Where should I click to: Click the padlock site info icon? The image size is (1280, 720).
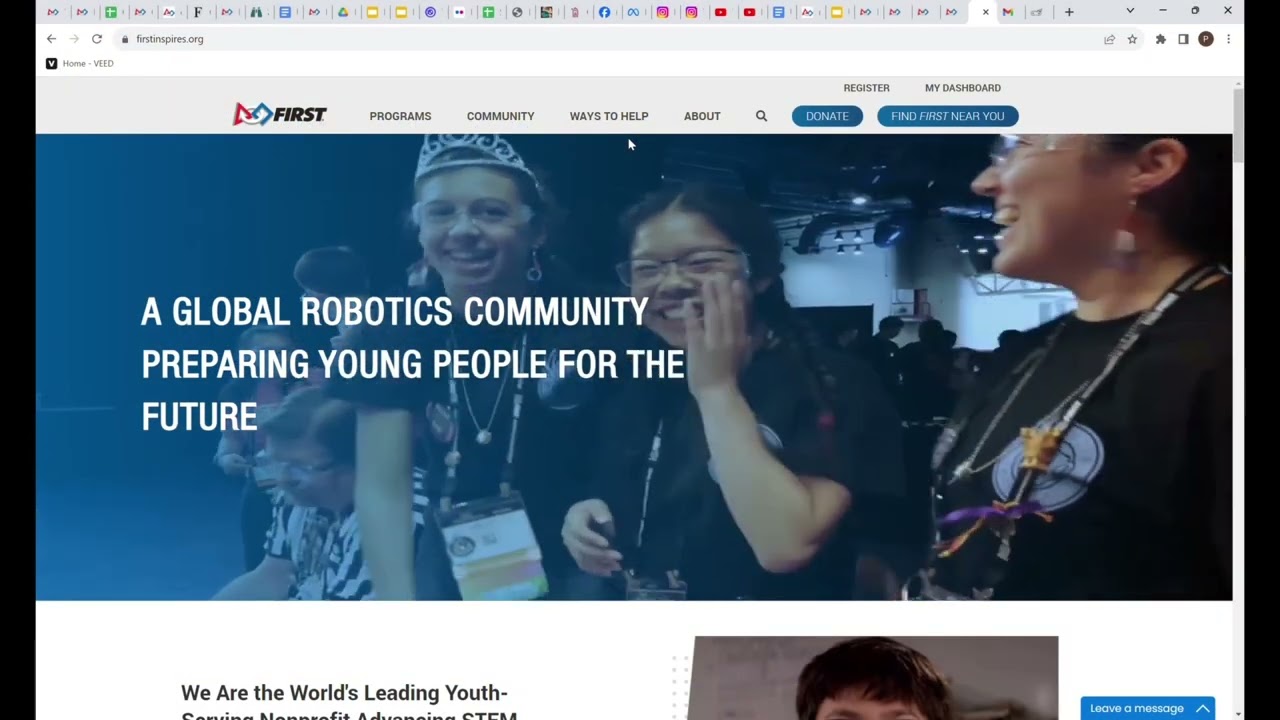(x=125, y=39)
